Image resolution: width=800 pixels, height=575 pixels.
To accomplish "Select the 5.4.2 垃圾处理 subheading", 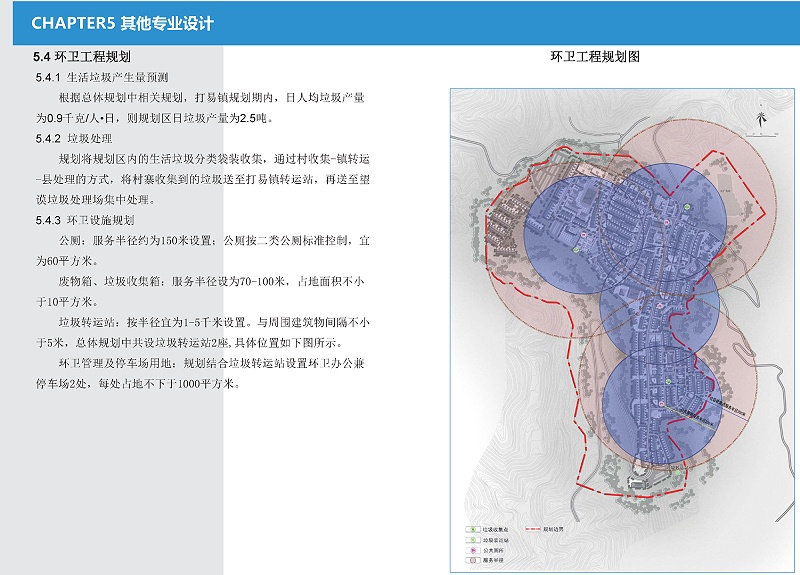I will point(76,138).
